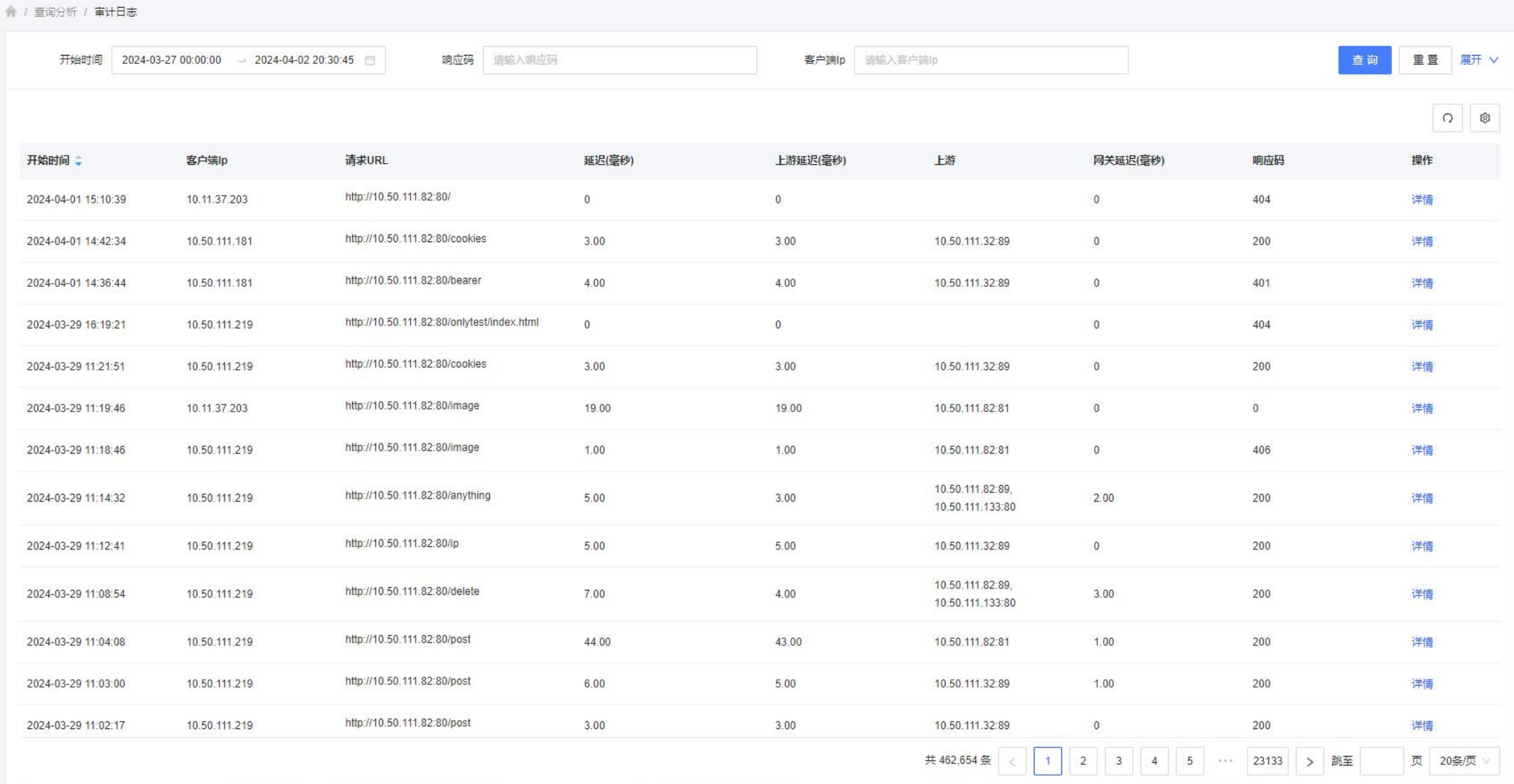Click response code 406
This screenshot has height=784, width=1514.
click(1261, 450)
